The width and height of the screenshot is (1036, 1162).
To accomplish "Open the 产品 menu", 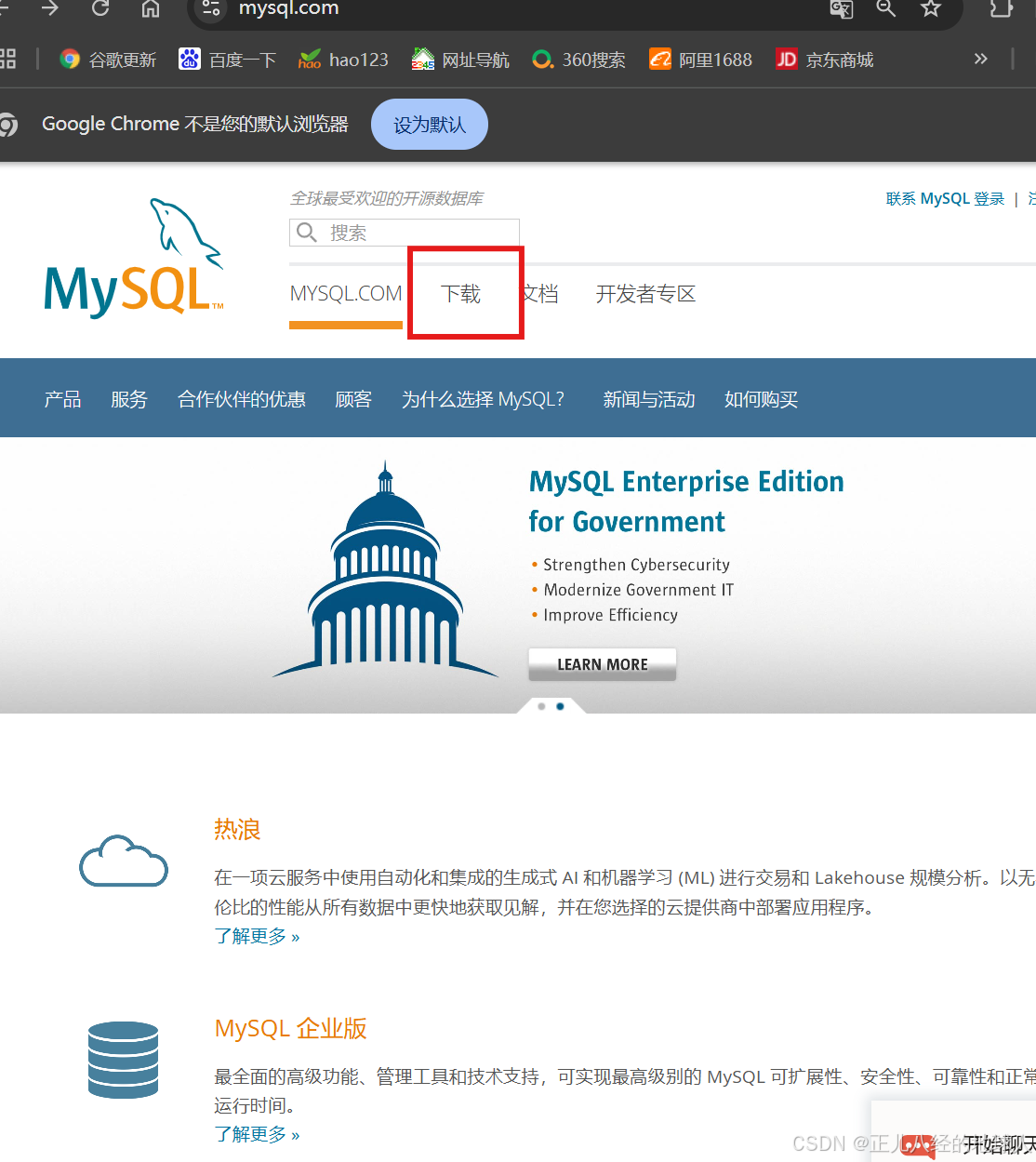I will tap(63, 399).
